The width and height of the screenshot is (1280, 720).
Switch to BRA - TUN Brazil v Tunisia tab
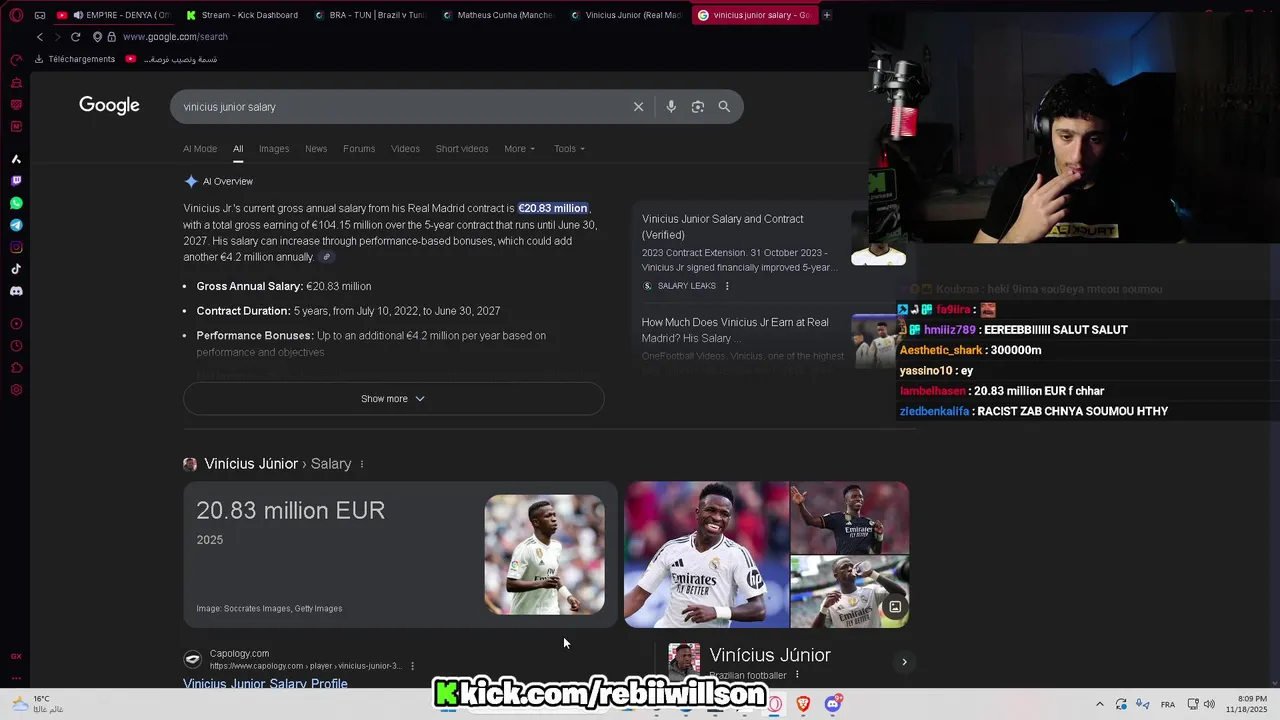(x=371, y=15)
